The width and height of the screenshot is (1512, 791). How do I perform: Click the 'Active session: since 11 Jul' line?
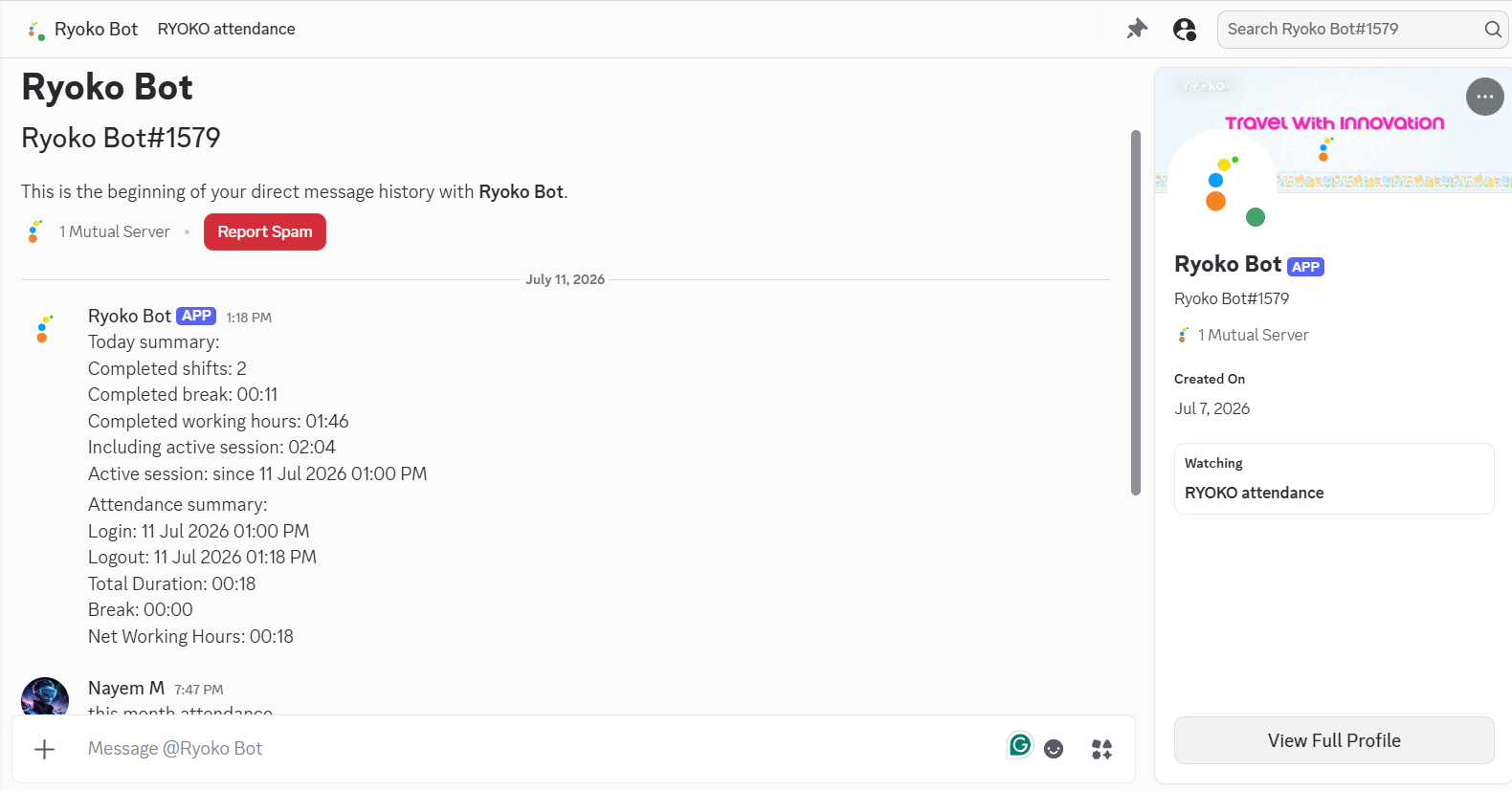pyautogui.click(x=257, y=474)
